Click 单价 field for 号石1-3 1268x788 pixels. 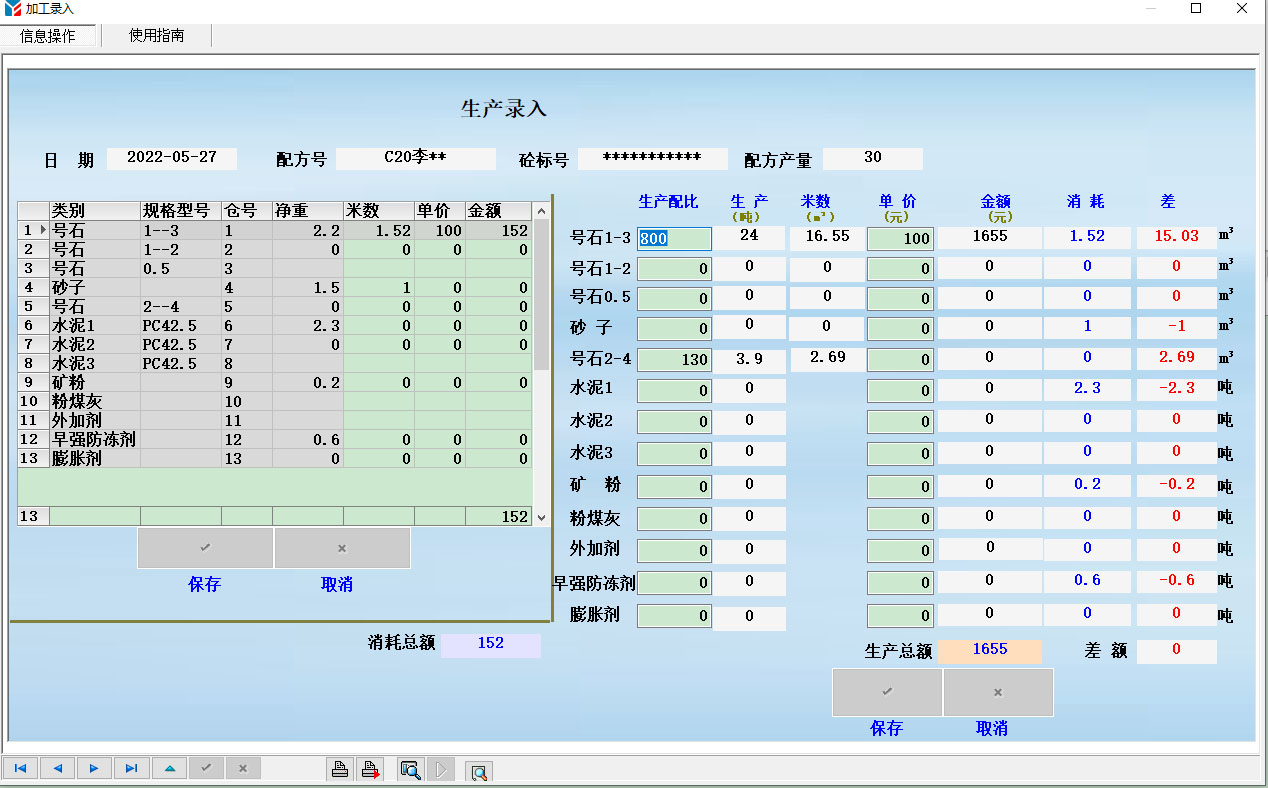tap(900, 239)
